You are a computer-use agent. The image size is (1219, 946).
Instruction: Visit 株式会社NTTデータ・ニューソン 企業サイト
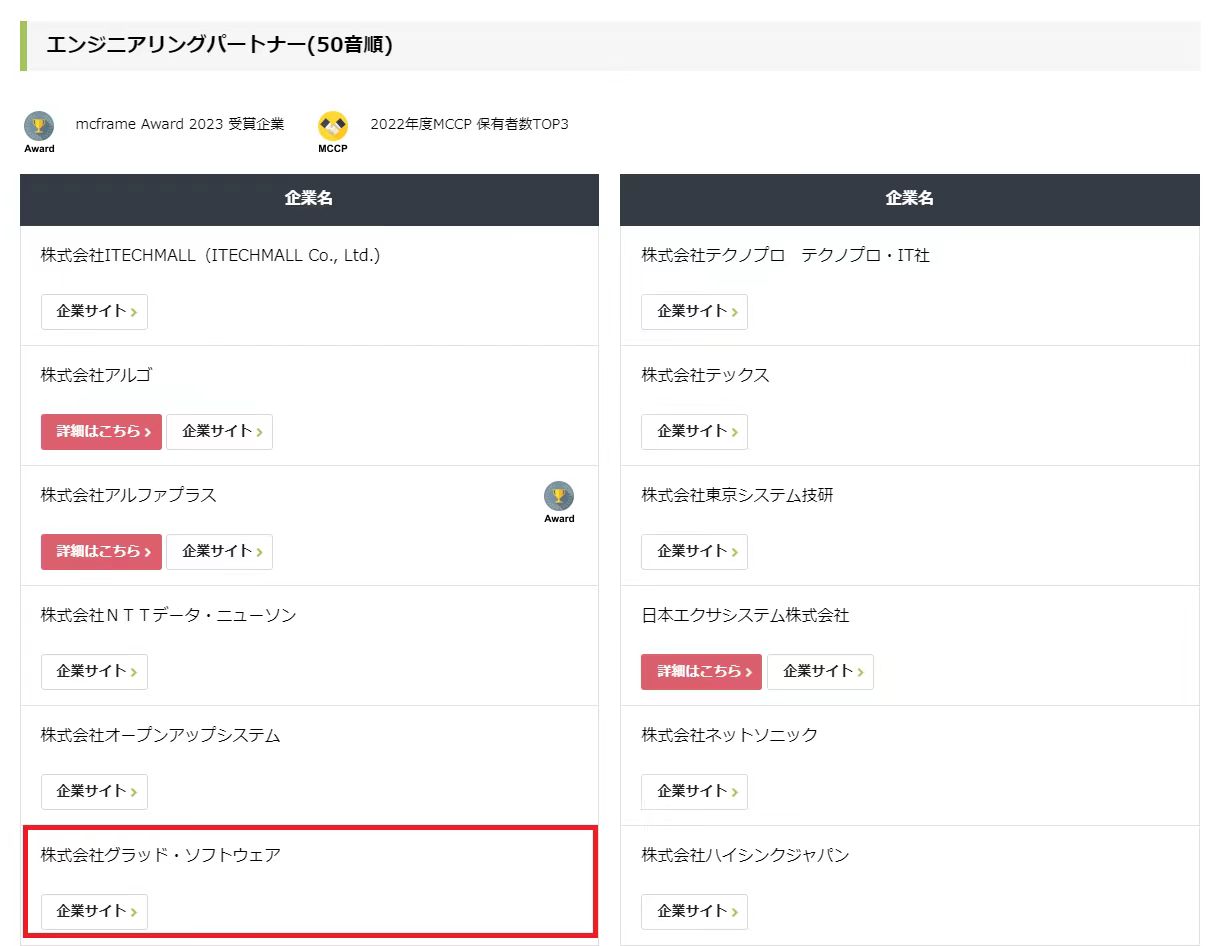[94, 672]
